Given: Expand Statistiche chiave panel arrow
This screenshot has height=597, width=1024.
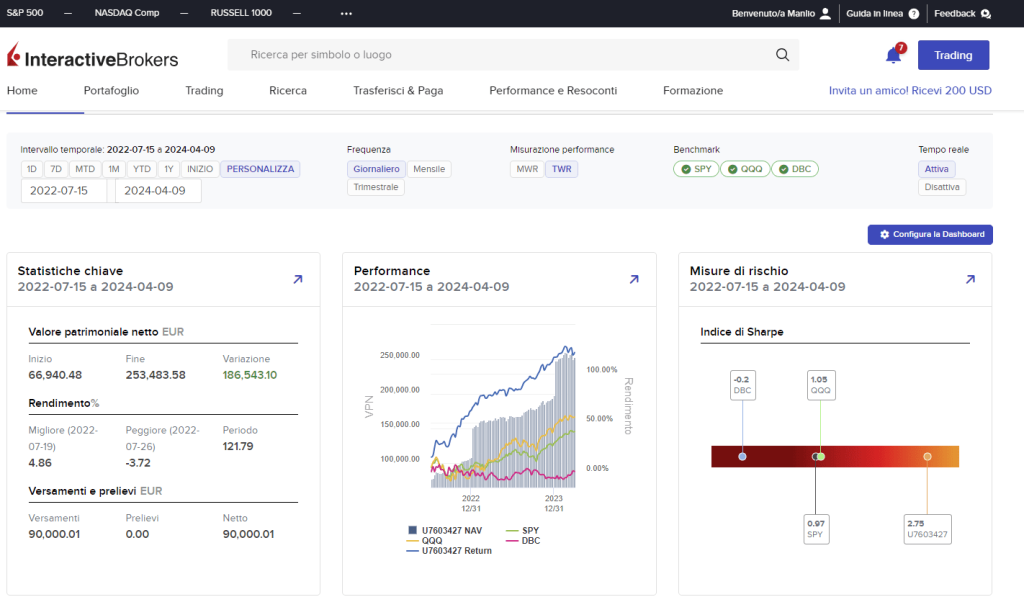Looking at the screenshot, I should pos(298,279).
